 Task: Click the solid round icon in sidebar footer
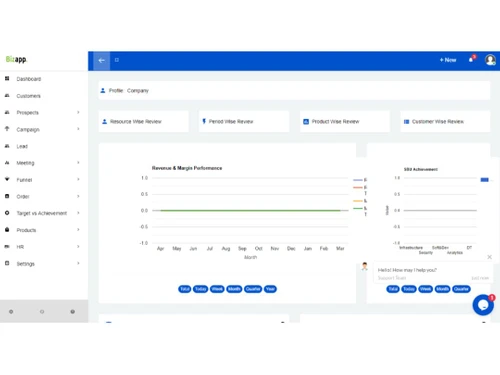point(73,312)
